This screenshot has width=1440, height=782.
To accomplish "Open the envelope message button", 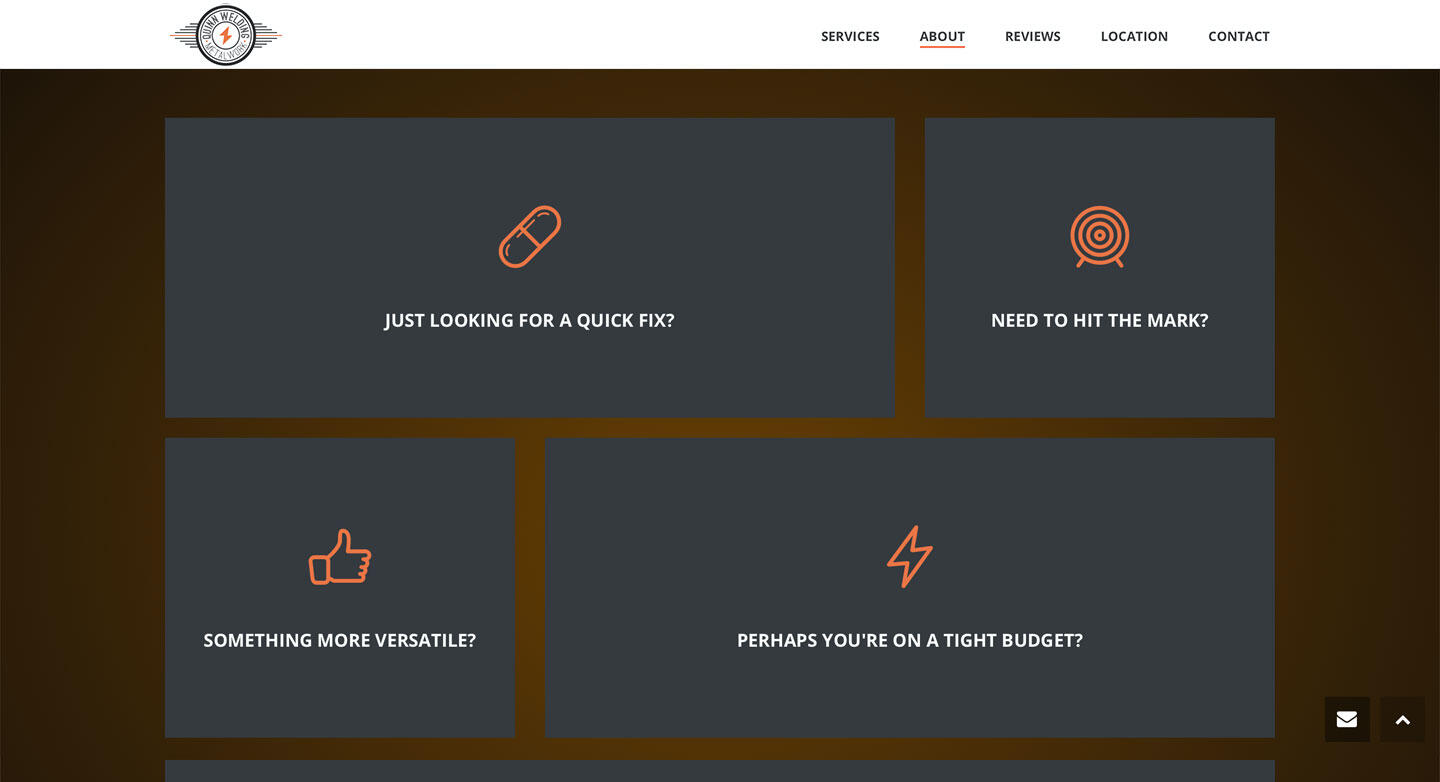I will [1347, 719].
